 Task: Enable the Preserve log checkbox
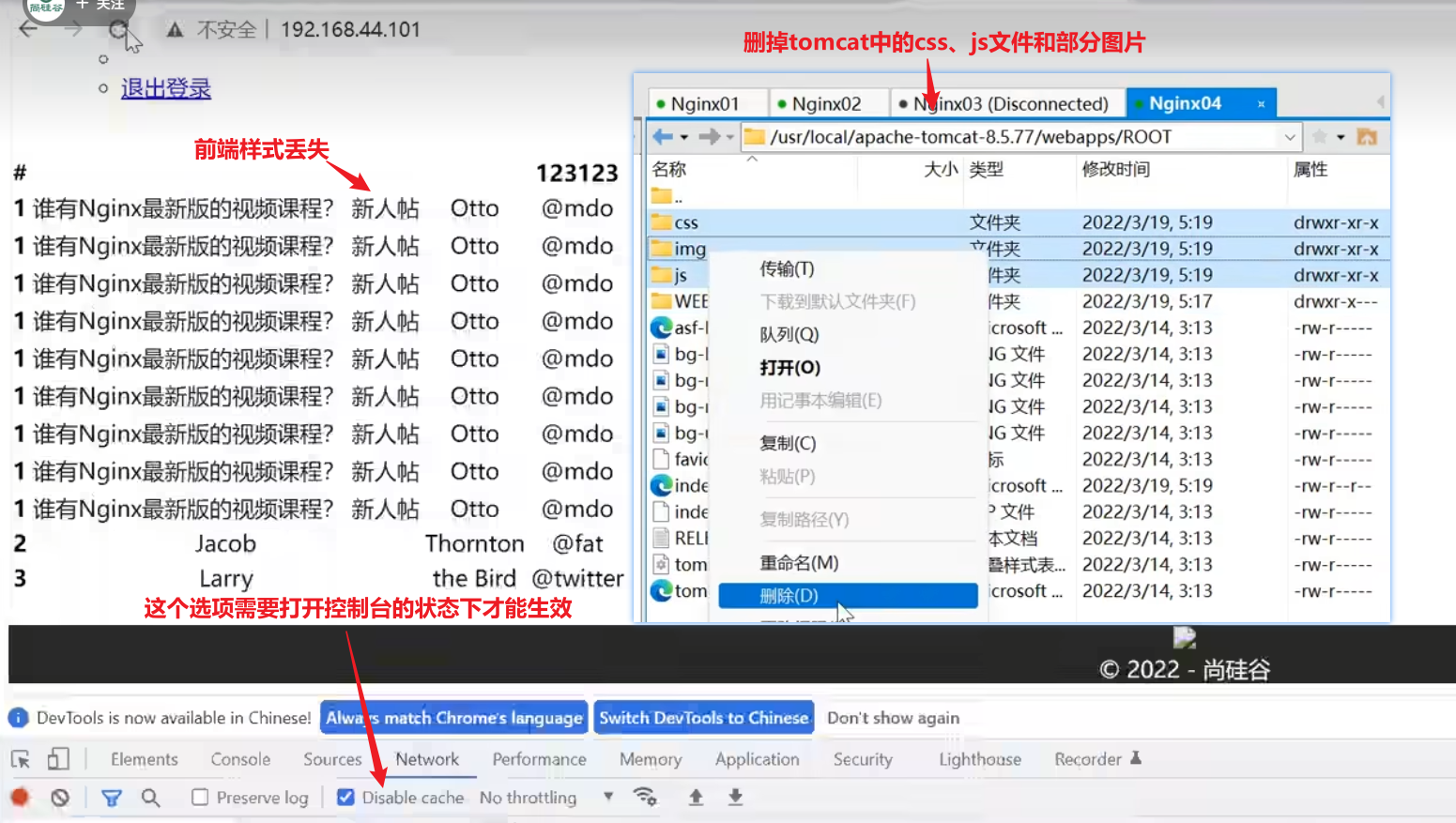[200, 798]
